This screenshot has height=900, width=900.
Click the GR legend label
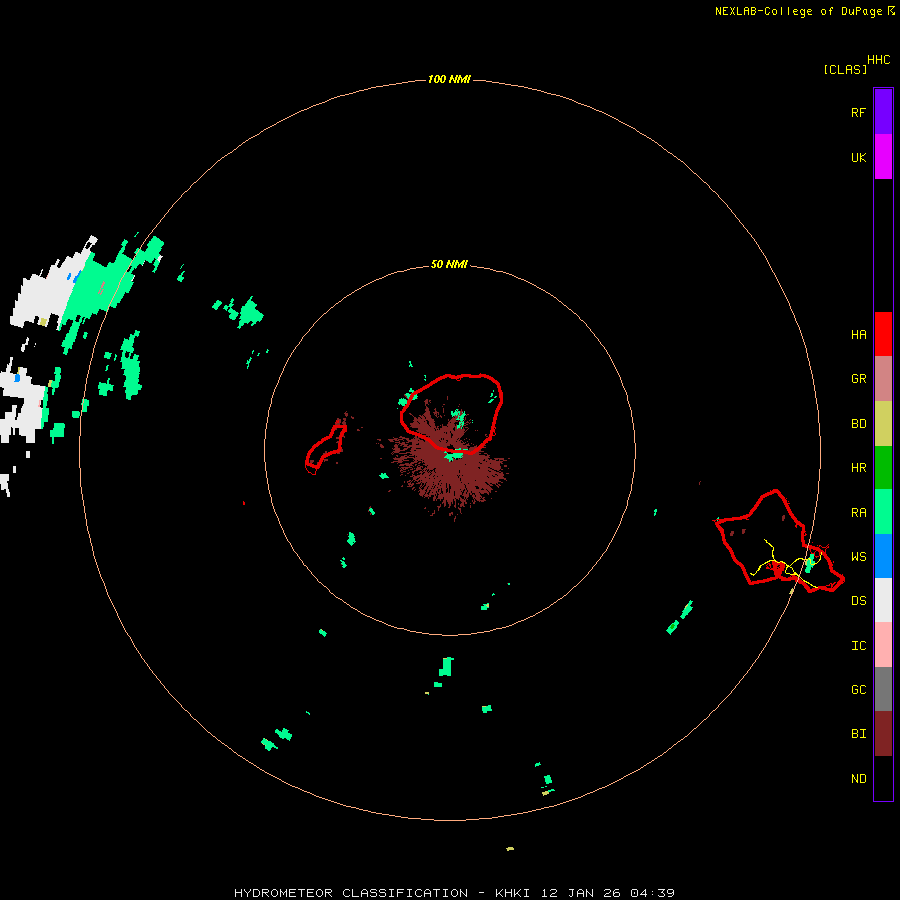tap(858, 379)
